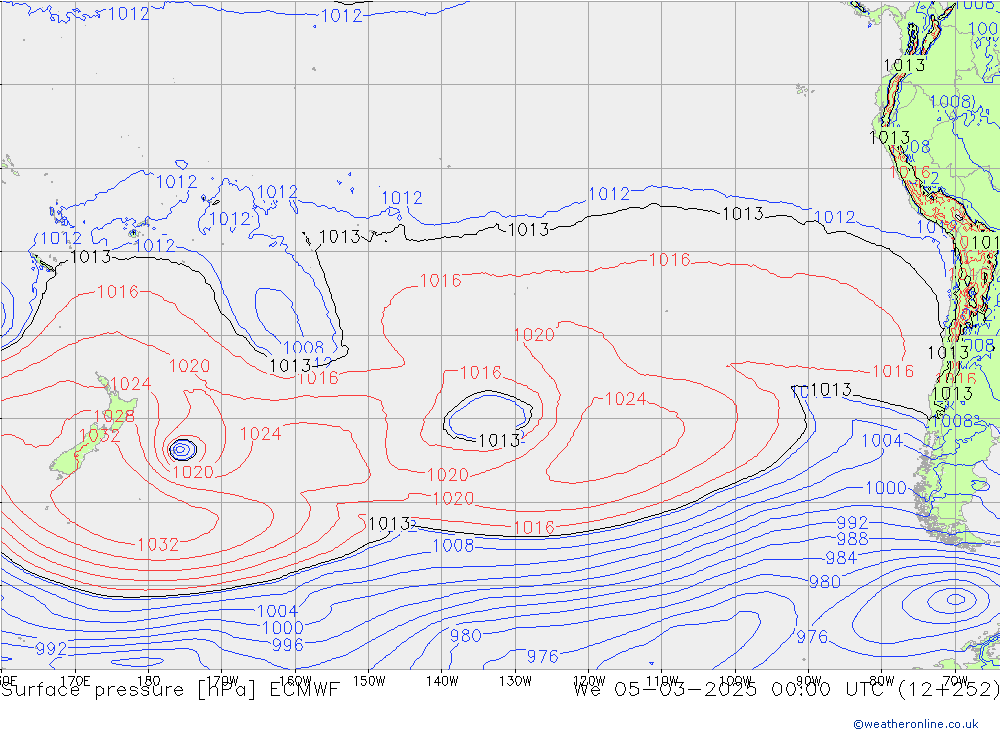Click the 120W longitude label
1000x733 pixels.
(x=589, y=681)
